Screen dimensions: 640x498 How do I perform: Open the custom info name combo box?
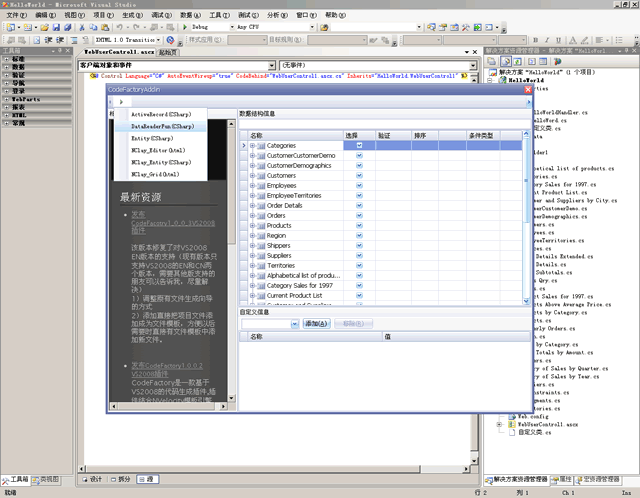pyautogui.click(x=295, y=324)
